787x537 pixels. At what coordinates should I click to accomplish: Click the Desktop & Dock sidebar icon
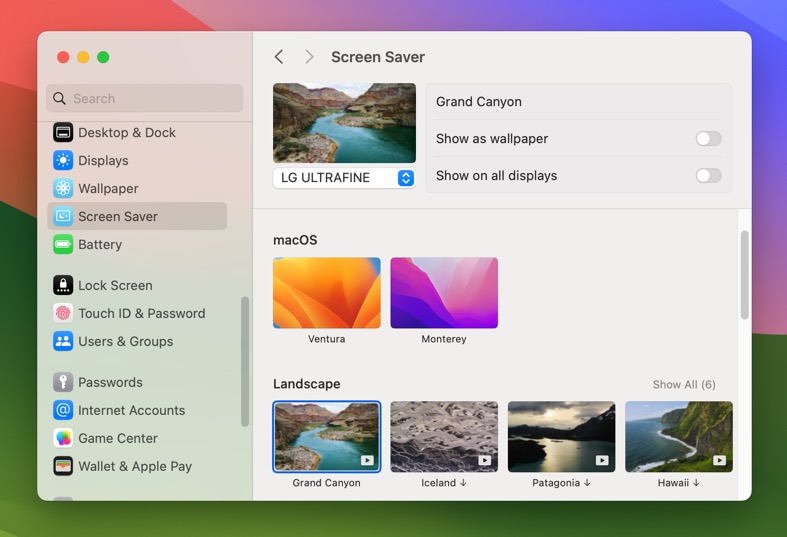point(63,132)
